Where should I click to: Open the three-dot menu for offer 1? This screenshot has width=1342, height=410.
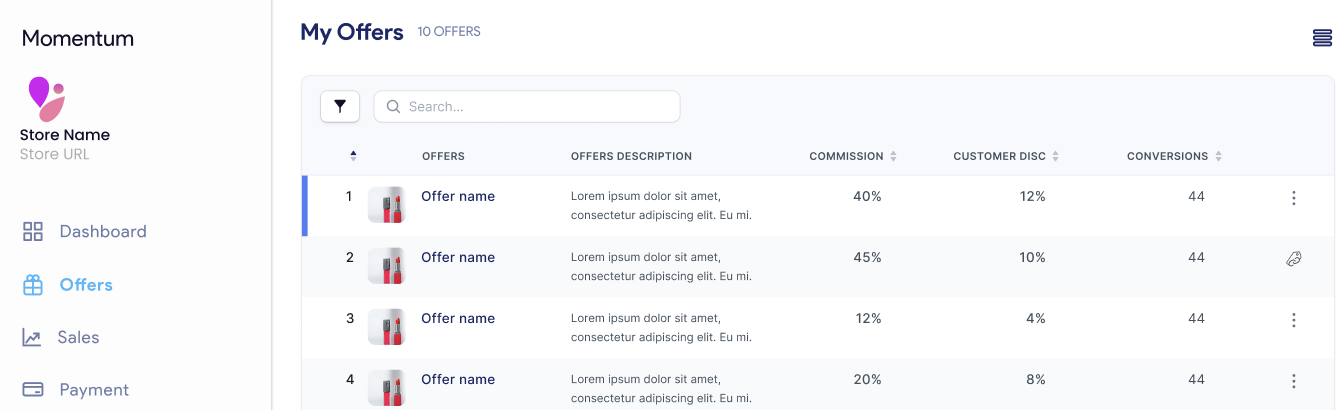1293,198
